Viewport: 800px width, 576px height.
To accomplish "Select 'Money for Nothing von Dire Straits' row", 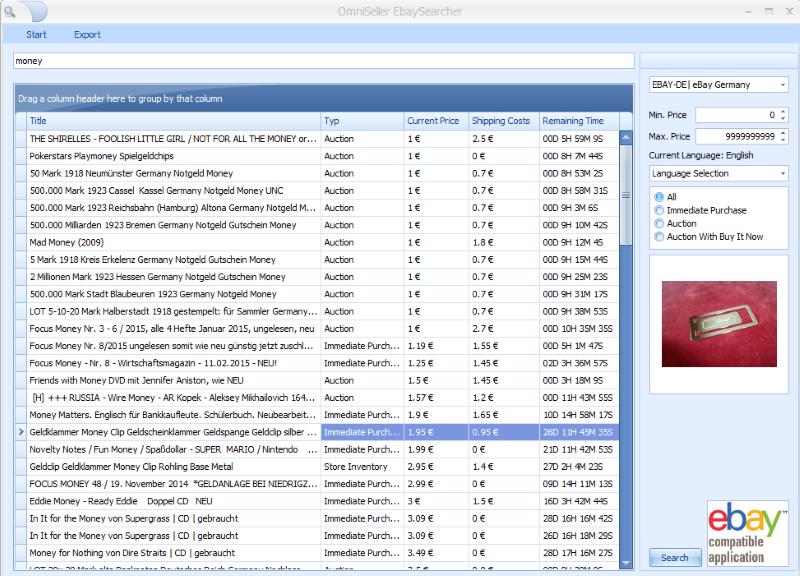I will click(x=317, y=553).
